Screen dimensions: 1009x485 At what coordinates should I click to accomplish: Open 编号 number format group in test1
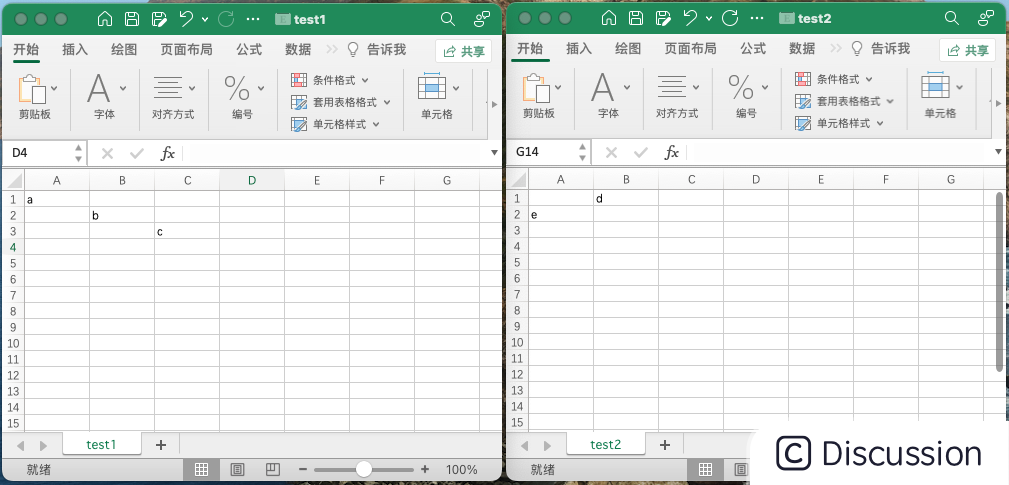pos(237,88)
